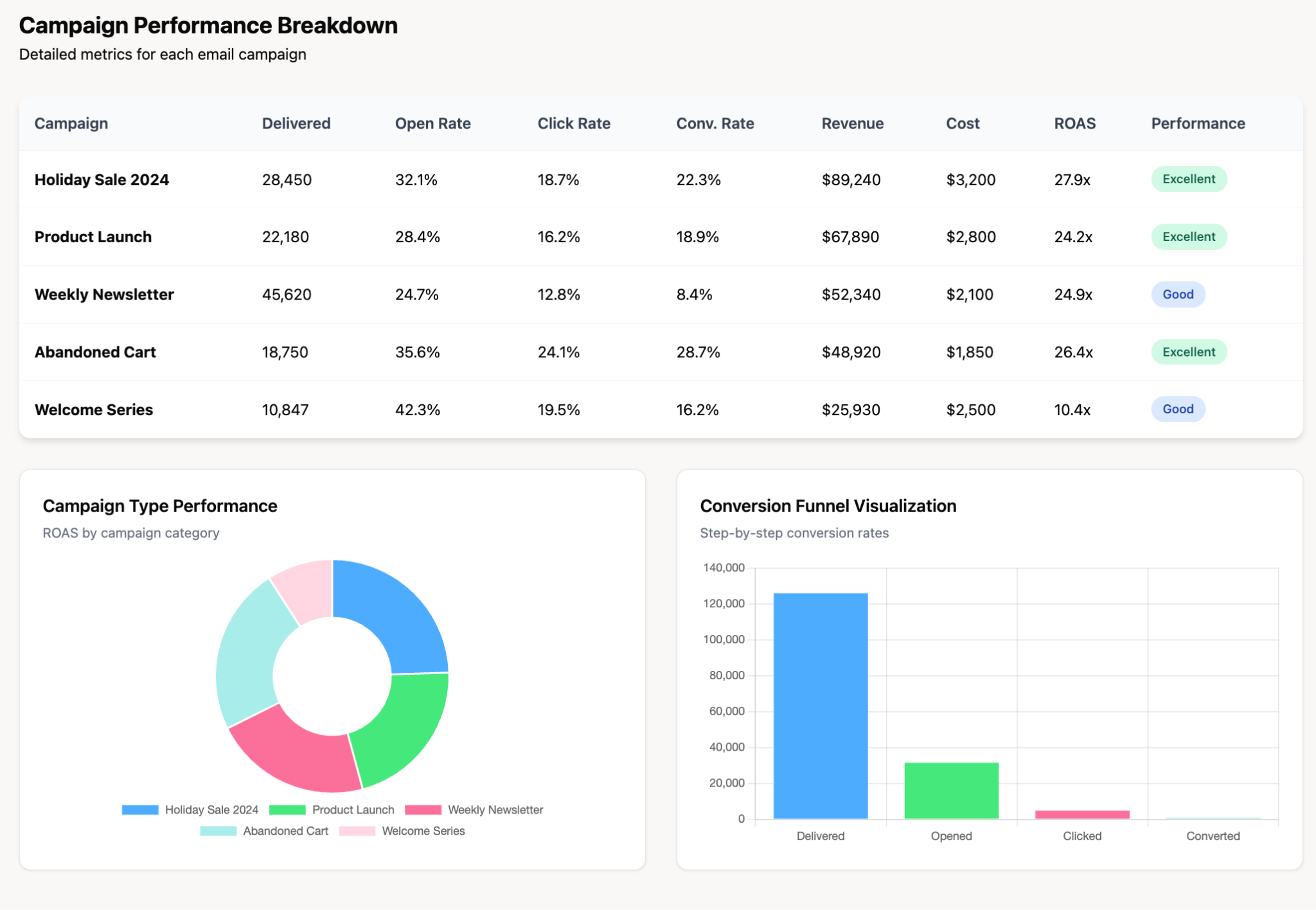The width and height of the screenshot is (1316, 910).
Task: Click the $67,890 revenue value
Action: pos(851,237)
